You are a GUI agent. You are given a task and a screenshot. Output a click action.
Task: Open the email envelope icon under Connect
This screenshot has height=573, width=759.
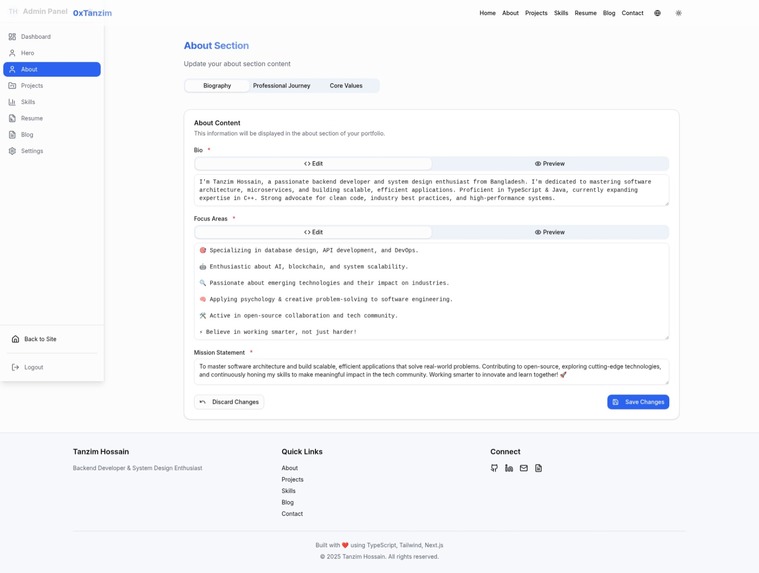(524, 468)
